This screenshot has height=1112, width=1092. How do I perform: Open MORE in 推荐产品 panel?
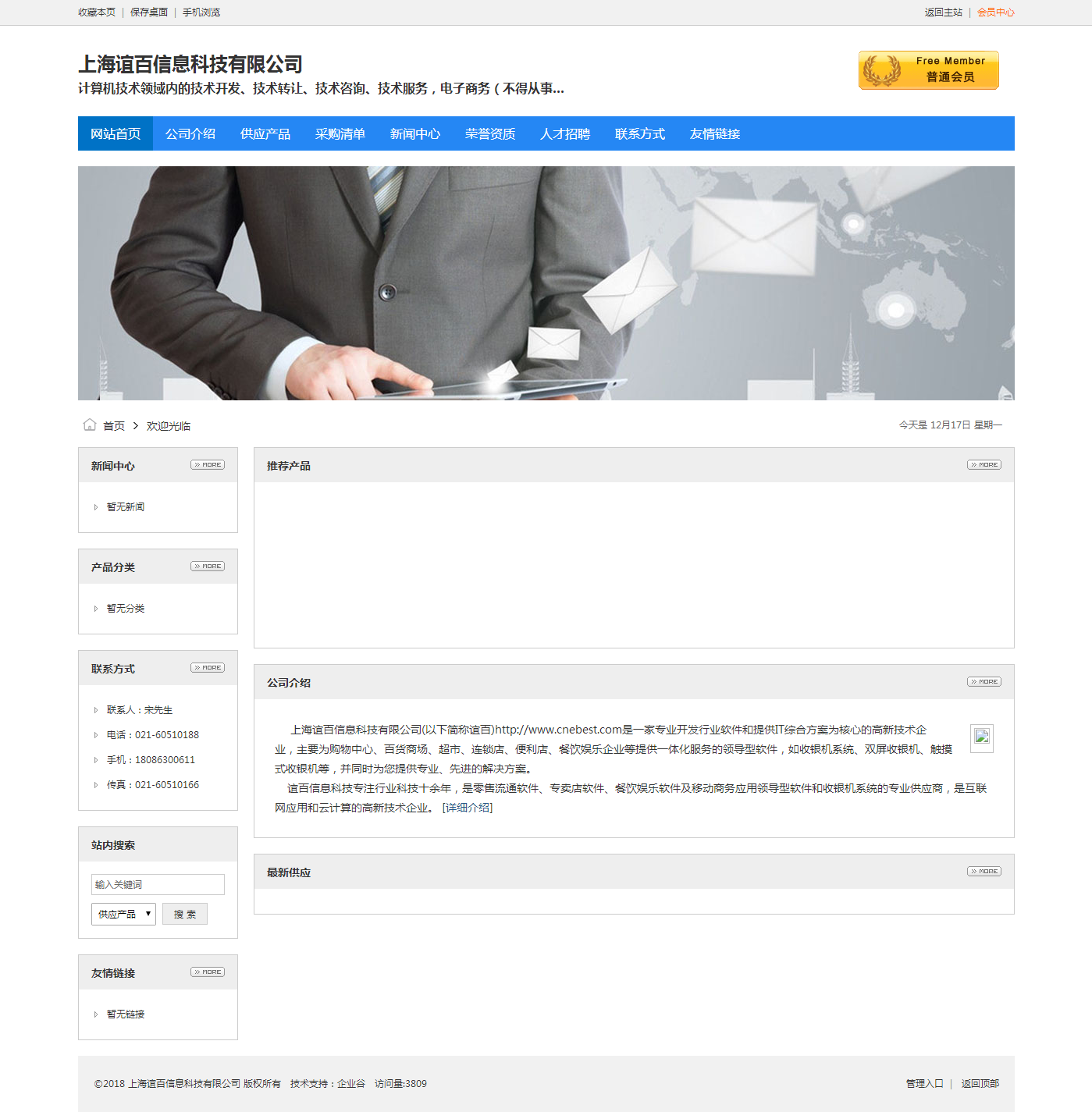click(x=984, y=465)
